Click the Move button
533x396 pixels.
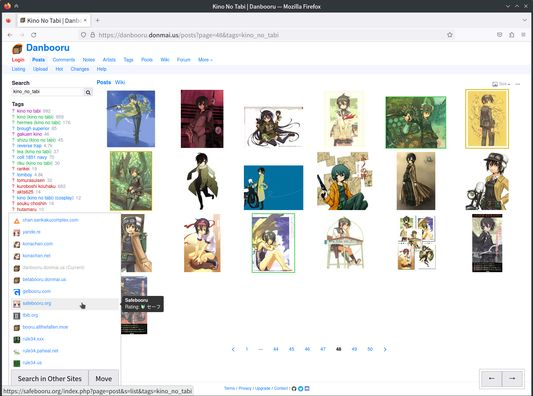[x=104, y=378]
